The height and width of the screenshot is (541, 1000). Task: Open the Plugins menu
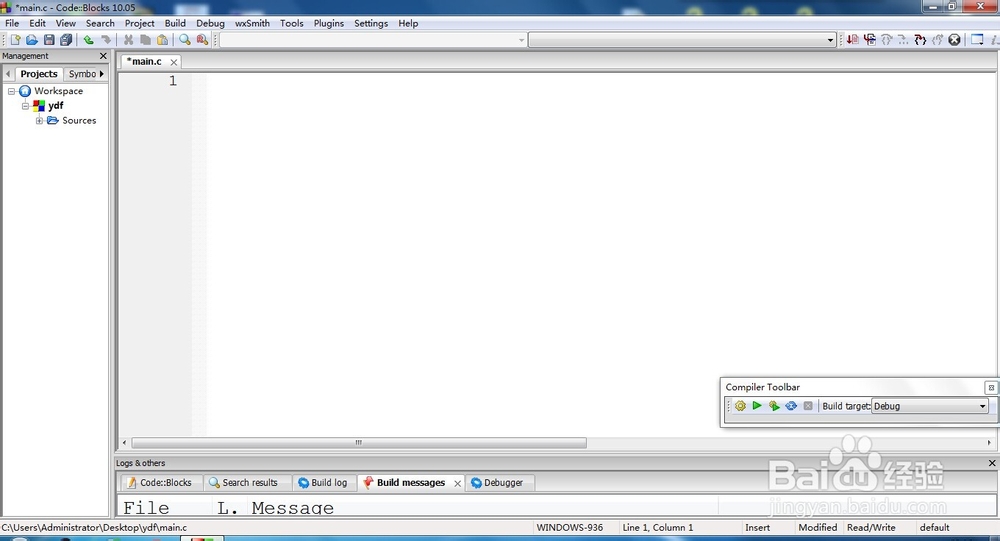tap(329, 23)
